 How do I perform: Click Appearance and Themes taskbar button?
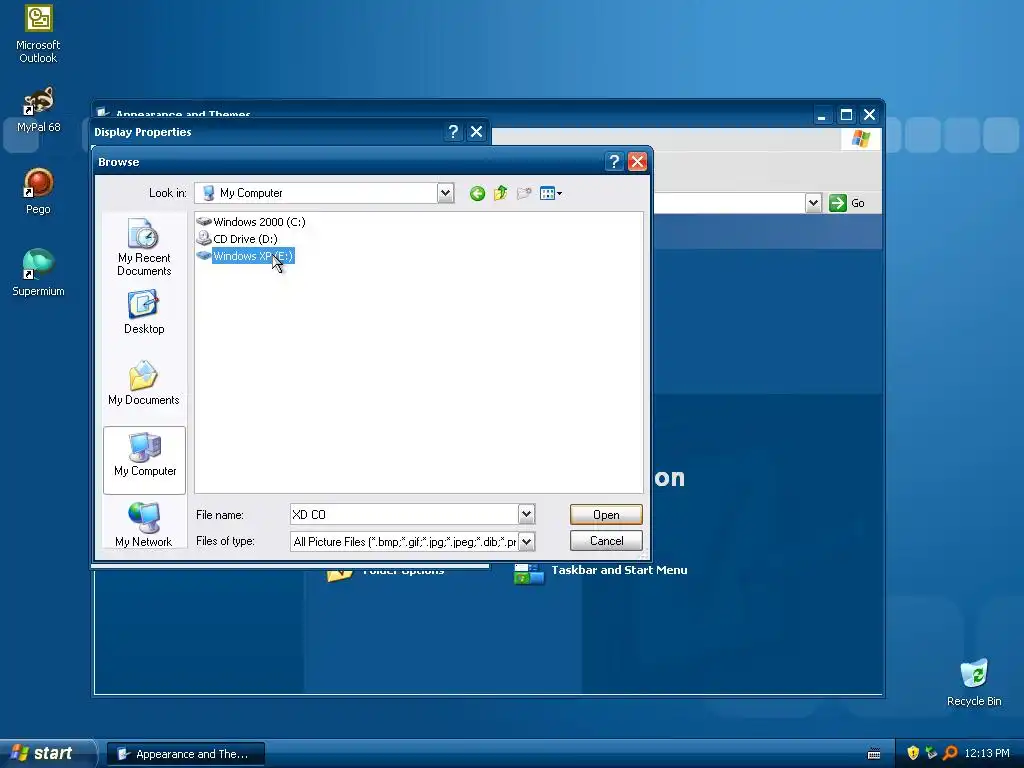point(185,754)
